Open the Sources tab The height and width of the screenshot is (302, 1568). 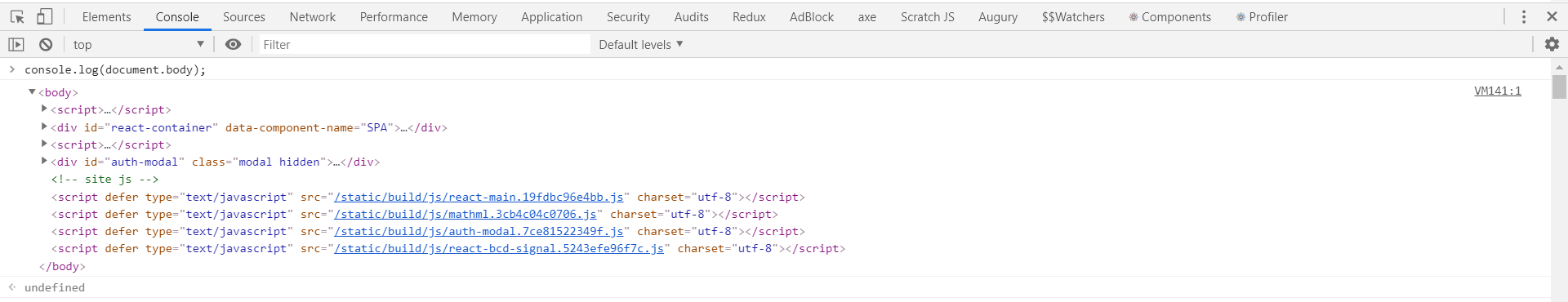click(x=244, y=16)
